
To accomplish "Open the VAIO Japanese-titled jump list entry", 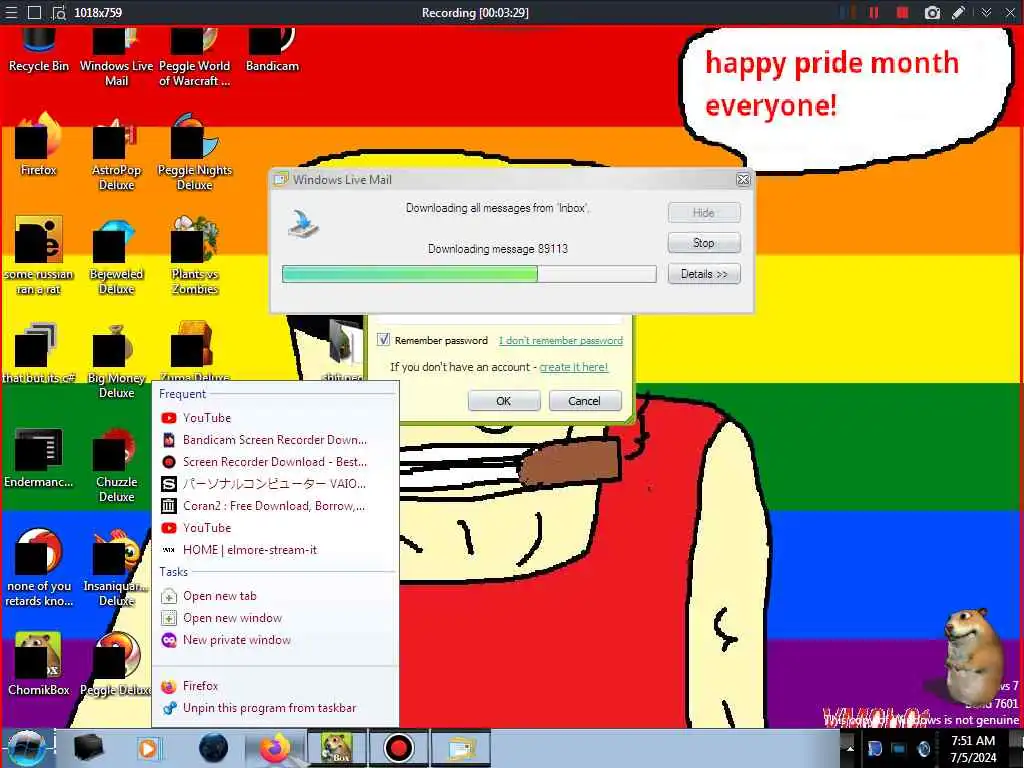I will coord(275,484).
